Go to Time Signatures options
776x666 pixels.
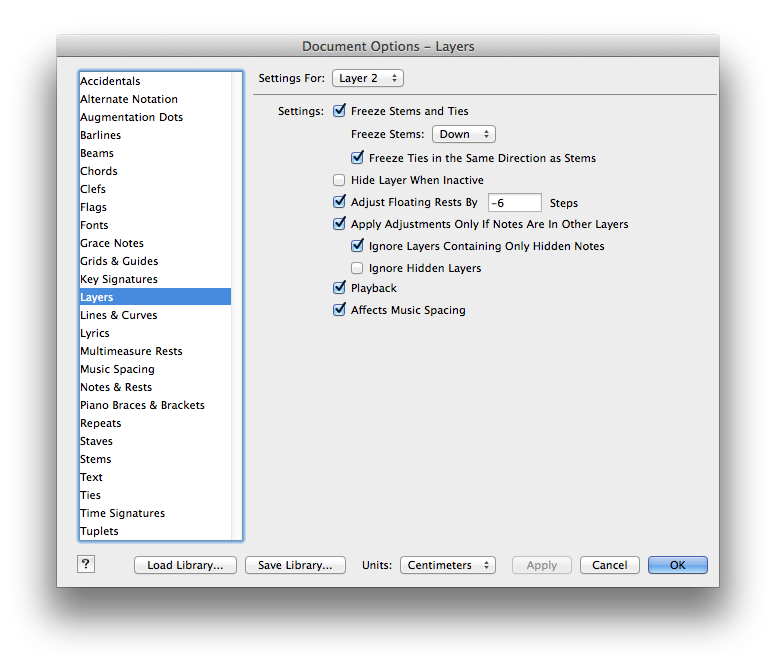(122, 513)
